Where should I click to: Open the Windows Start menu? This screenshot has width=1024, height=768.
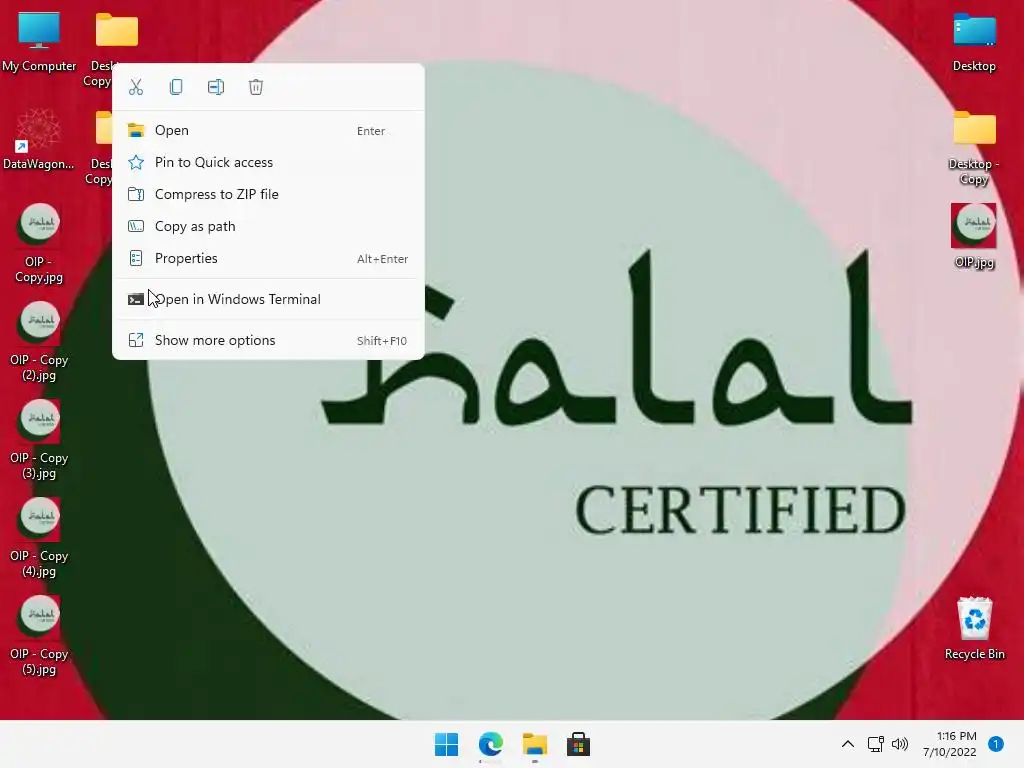tap(447, 744)
